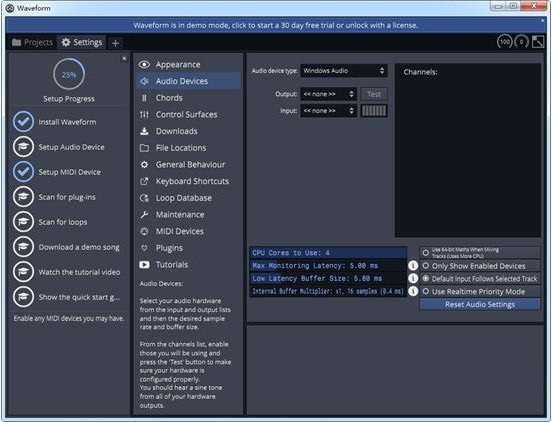Click the CPU Cores to Use slider
Image resolution: width=552 pixels, height=422 pixels.
(328, 253)
